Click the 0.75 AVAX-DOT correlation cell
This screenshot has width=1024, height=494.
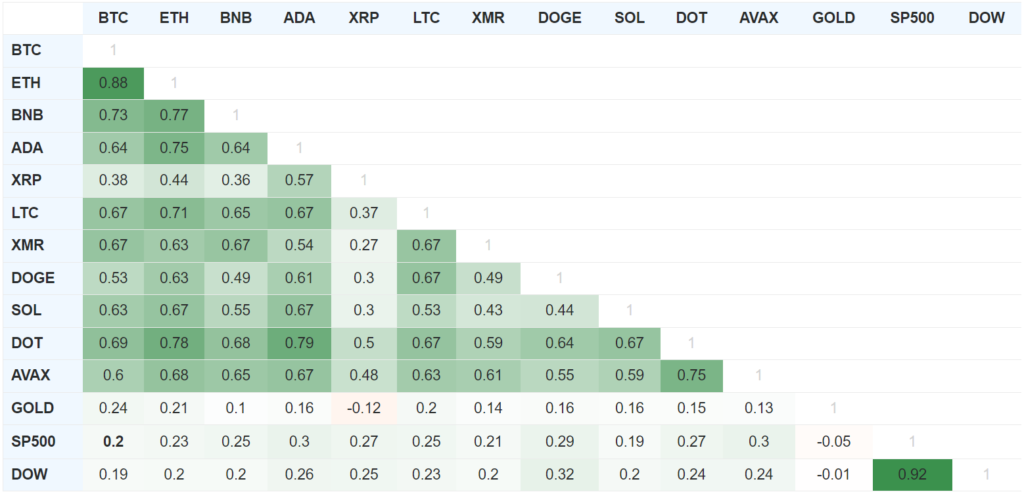point(691,375)
